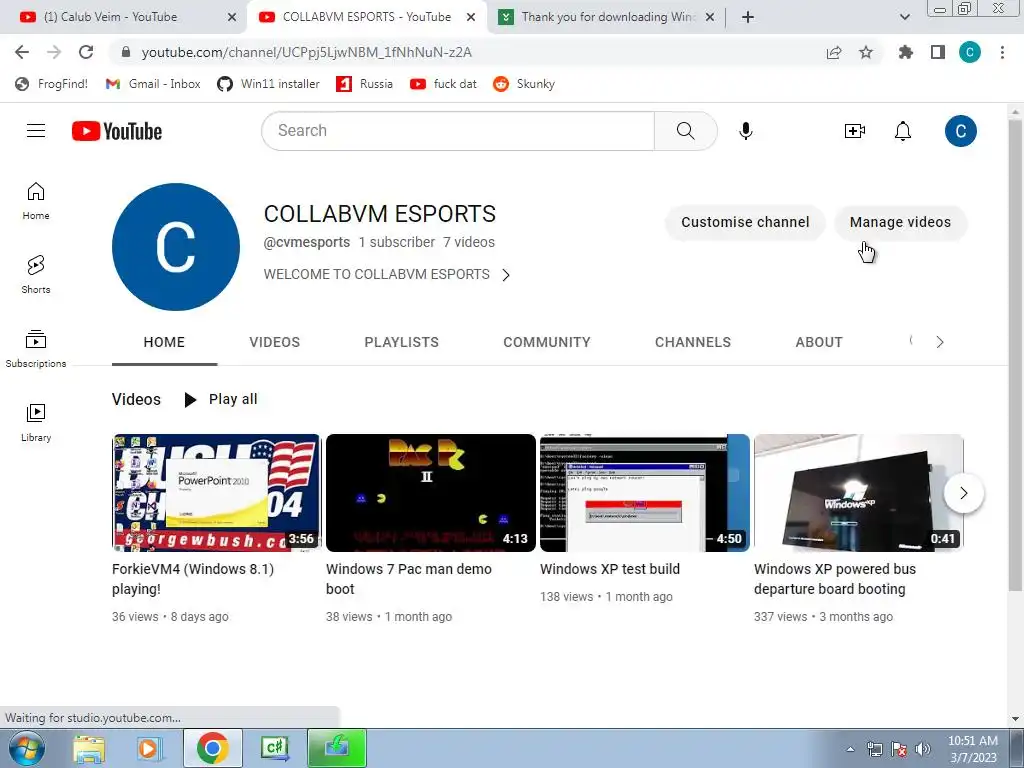This screenshot has width=1024, height=768.
Task: Click the address bar URL
Action: (307, 52)
